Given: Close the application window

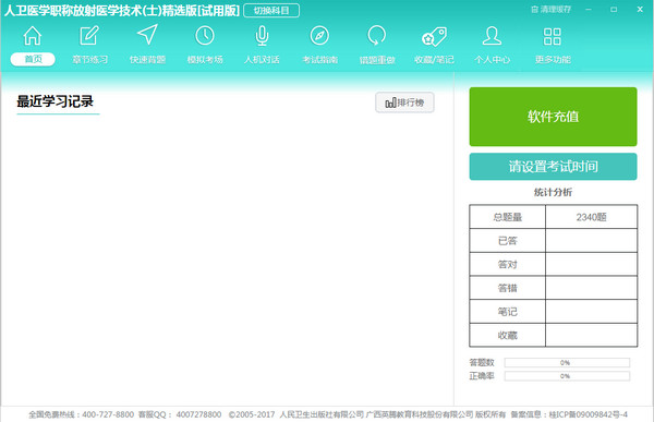Looking at the screenshot, I should (x=640, y=9).
